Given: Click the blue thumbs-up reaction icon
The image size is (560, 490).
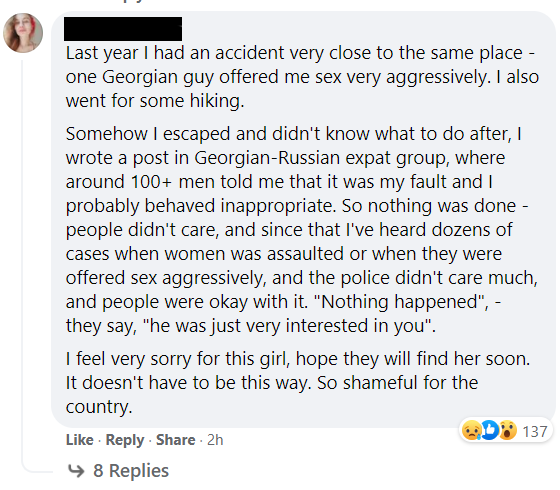Looking at the screenshot, I should [490, 431].
